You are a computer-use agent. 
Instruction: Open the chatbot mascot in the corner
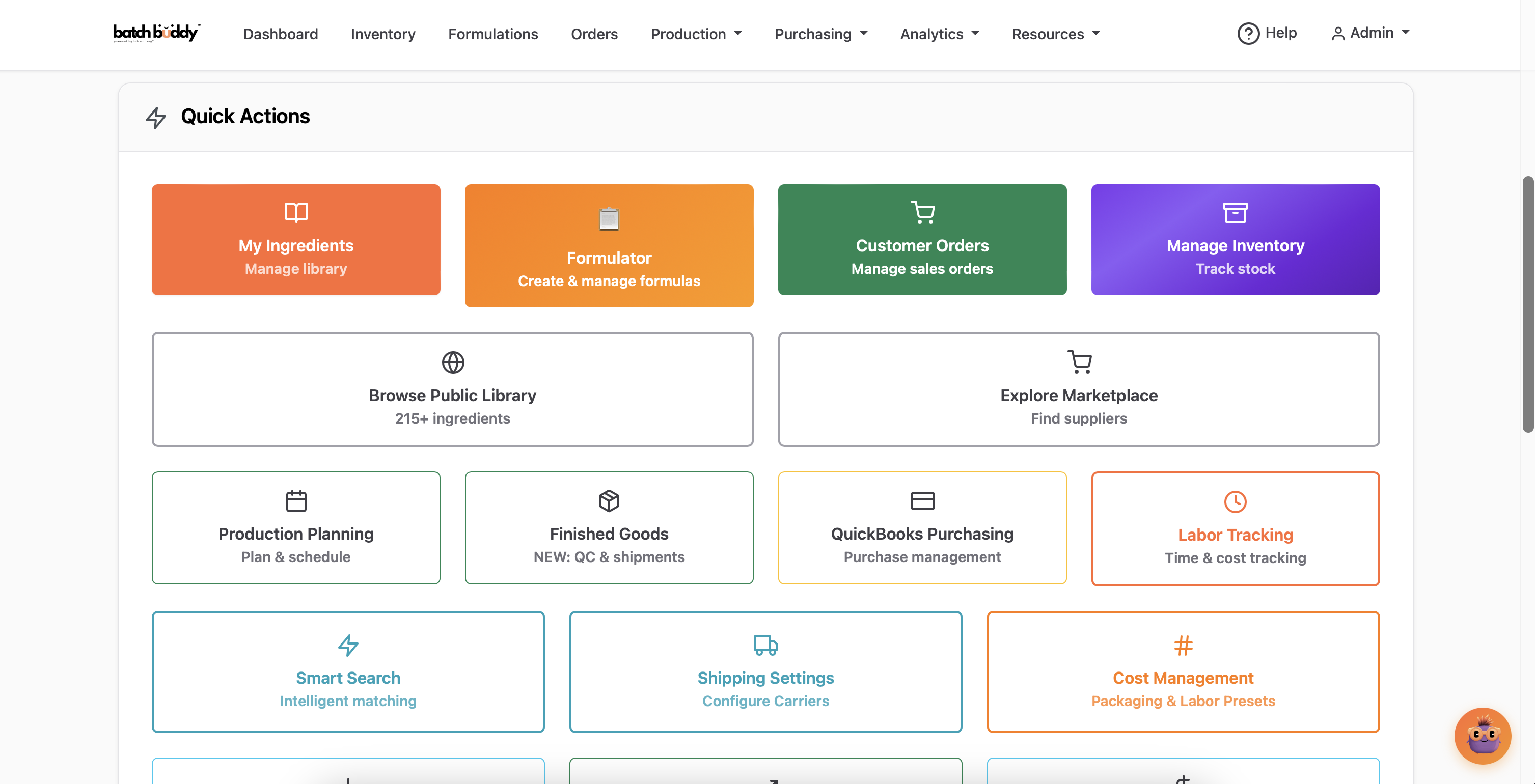pos(1482,736)
